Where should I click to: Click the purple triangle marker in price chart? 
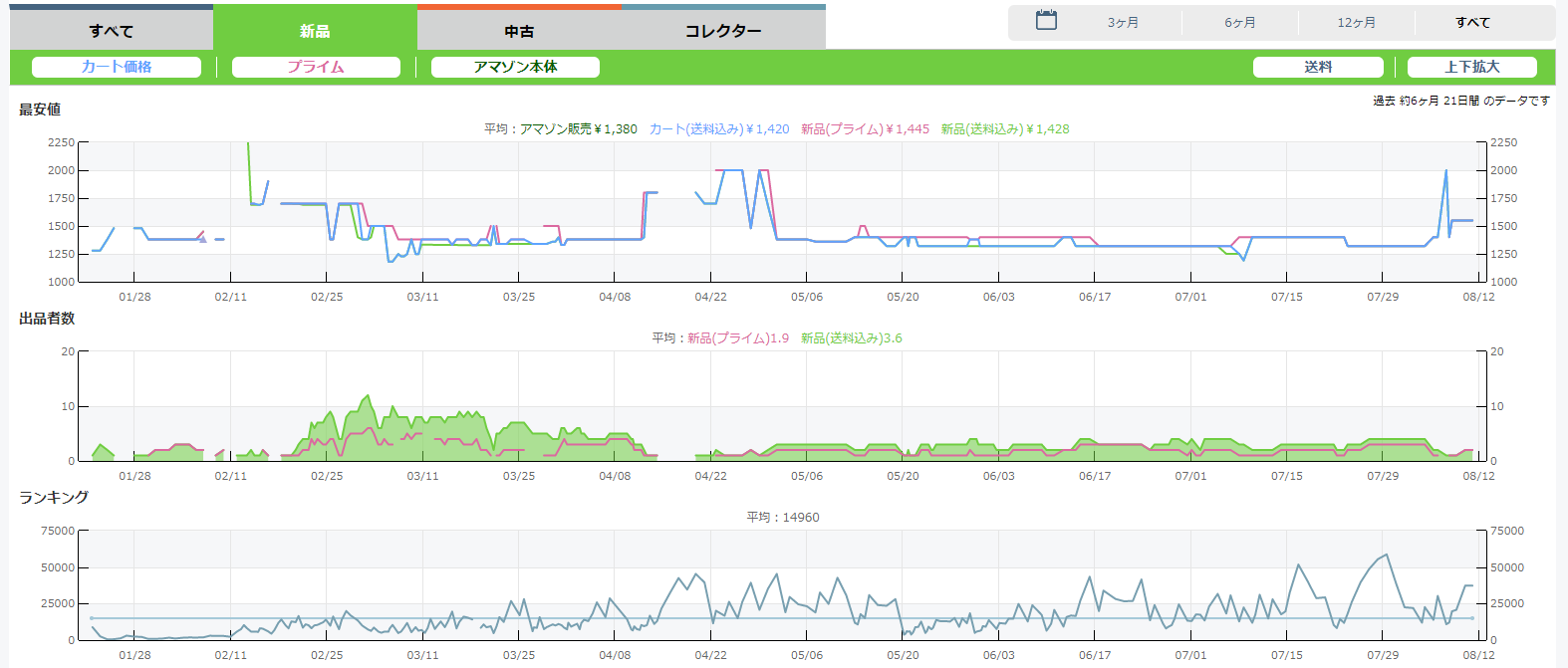point(203,239)
